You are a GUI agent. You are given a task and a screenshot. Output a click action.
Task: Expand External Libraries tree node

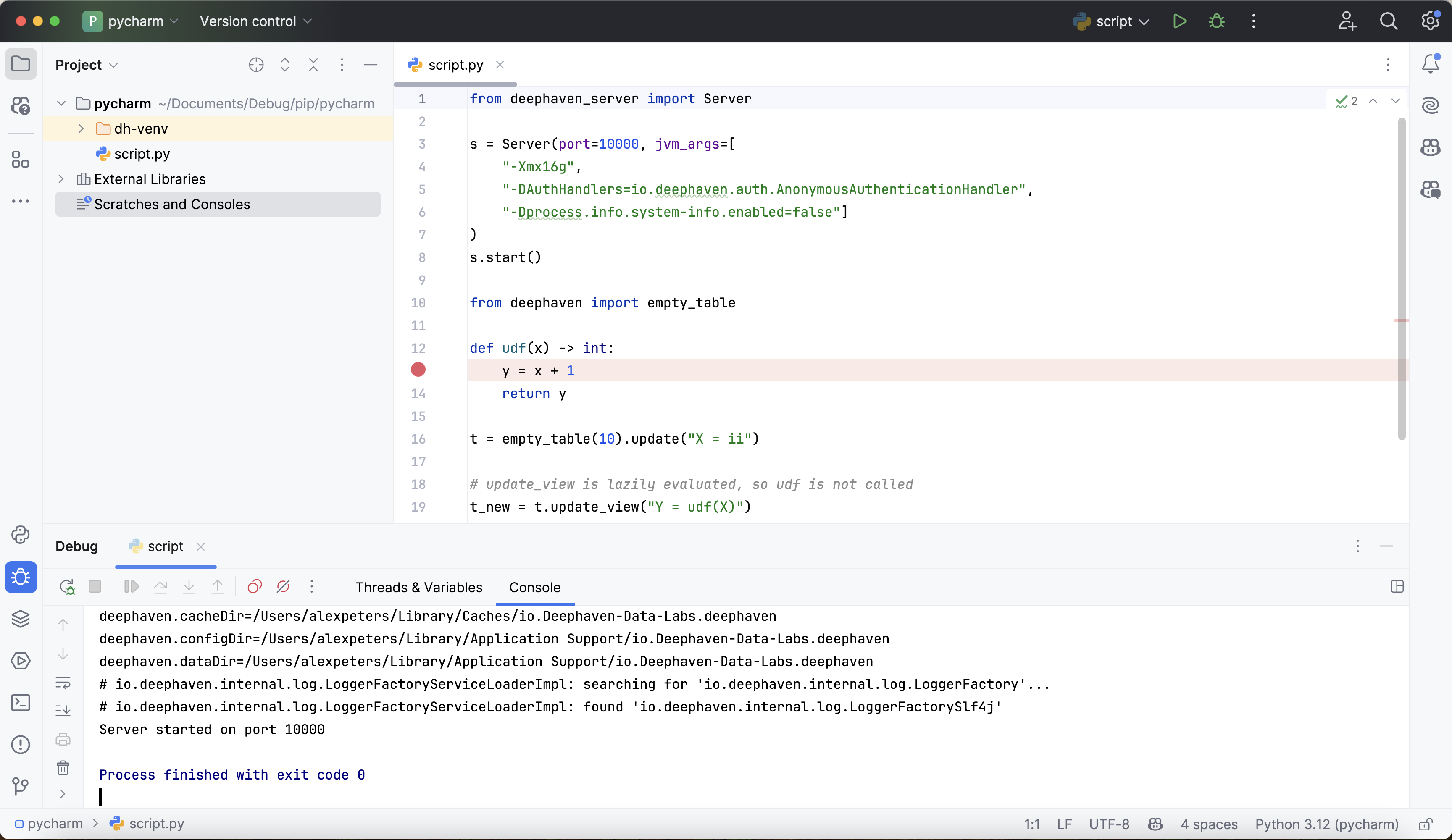coord(61,179)
